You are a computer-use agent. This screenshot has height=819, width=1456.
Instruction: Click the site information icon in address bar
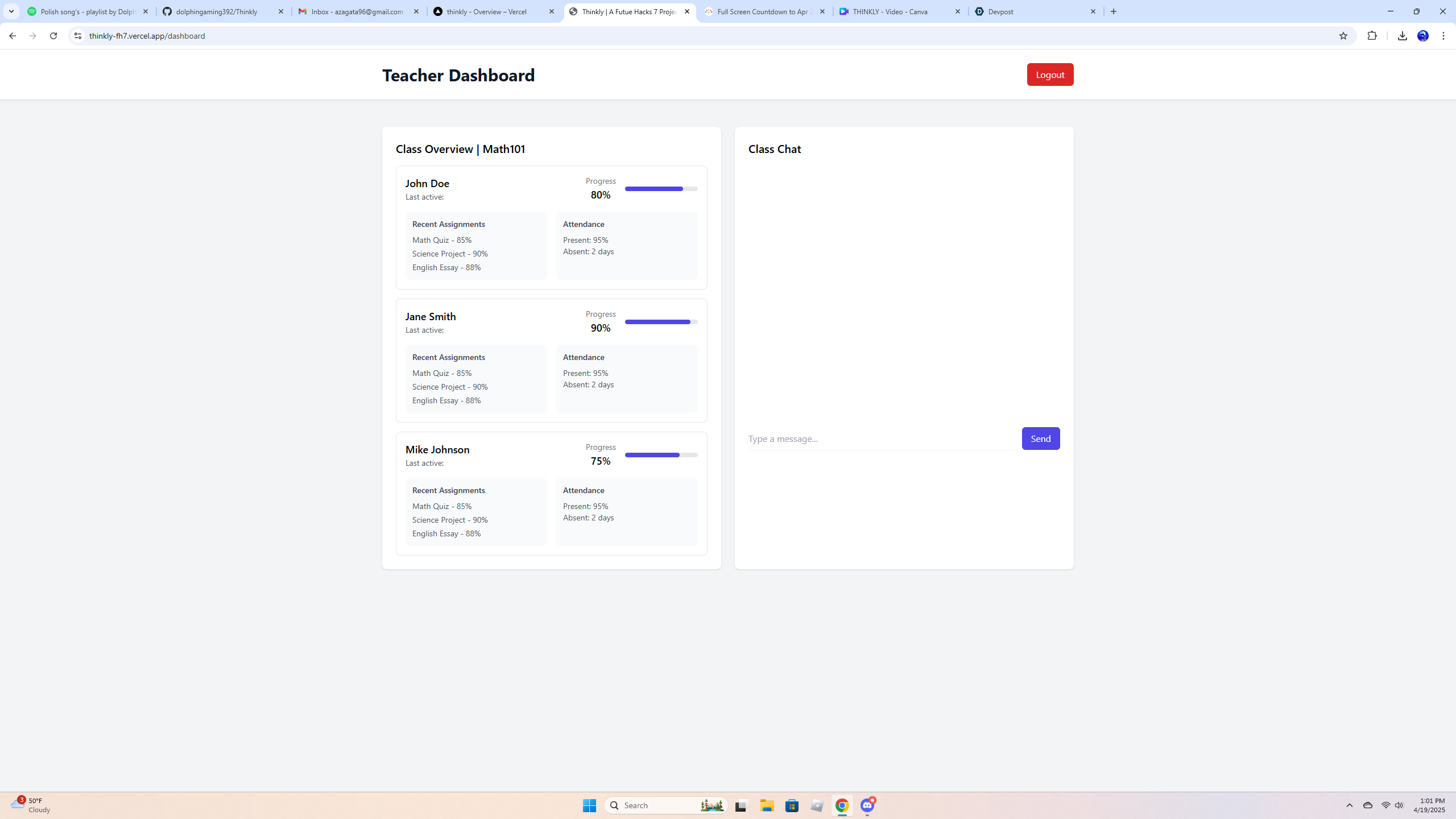click(x=78, y=36)
